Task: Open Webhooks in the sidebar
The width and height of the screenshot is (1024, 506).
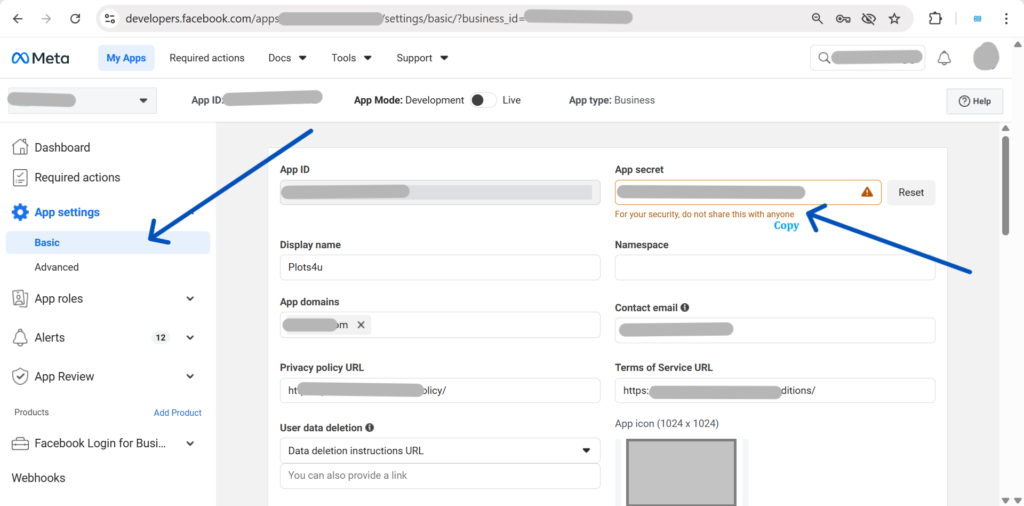Action: click(39, 478)
